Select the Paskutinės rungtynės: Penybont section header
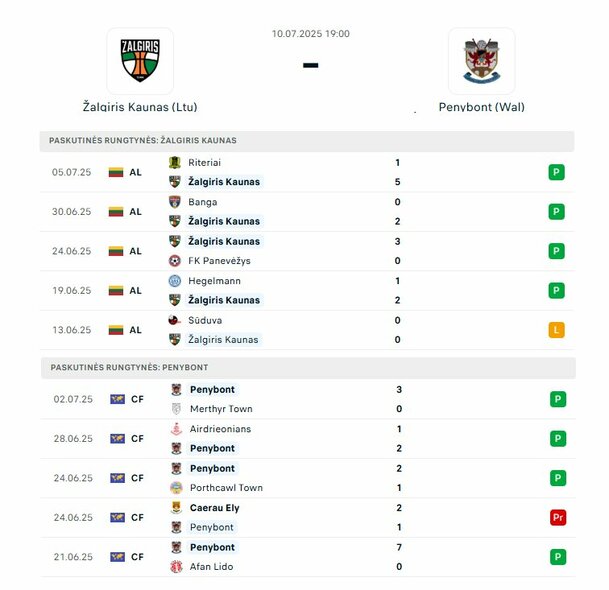This screenshot has width=609, height=590. pos(308,367)
